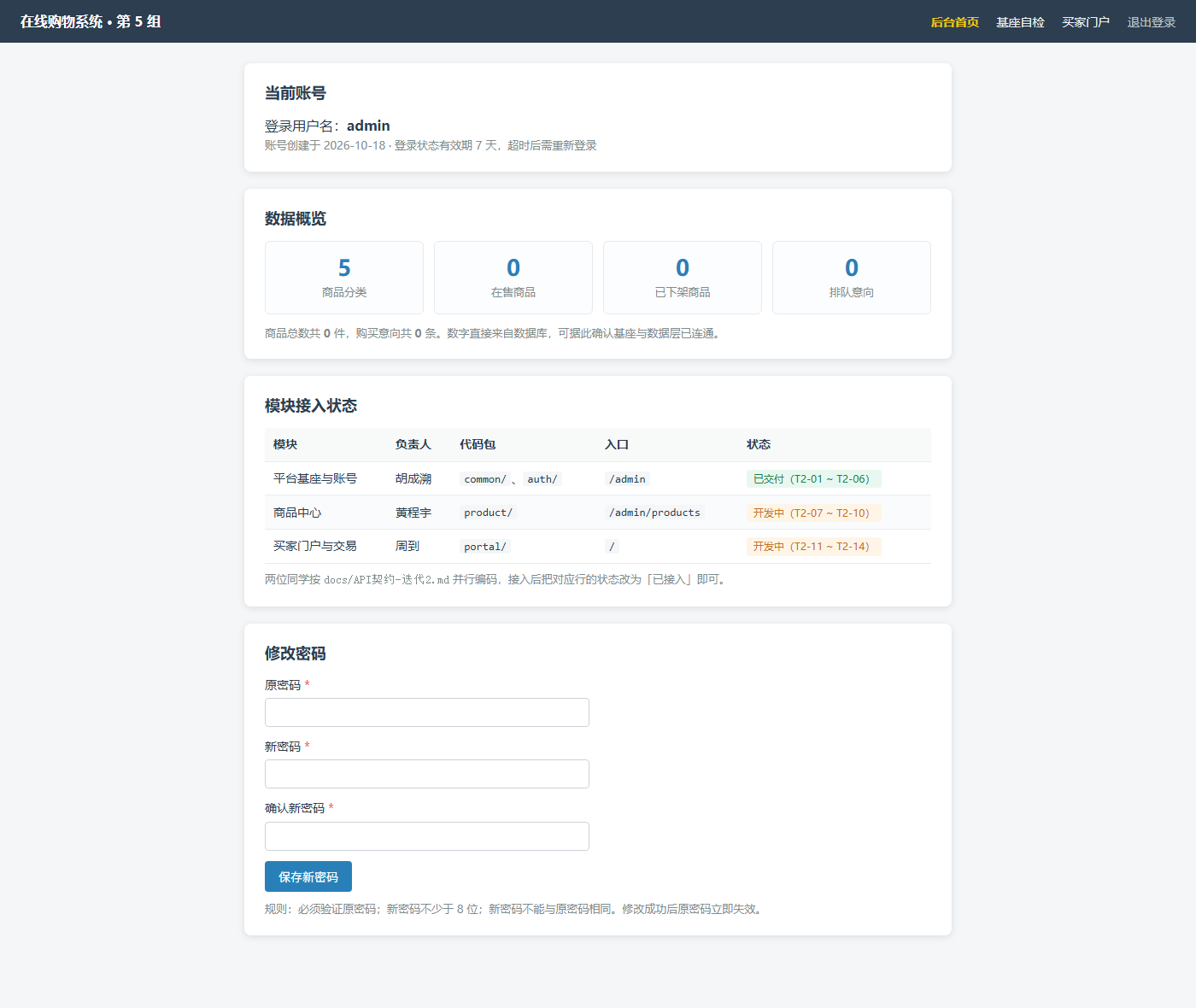
Task: Click the /admin/products entry path
Action: (x=654, y=513)
